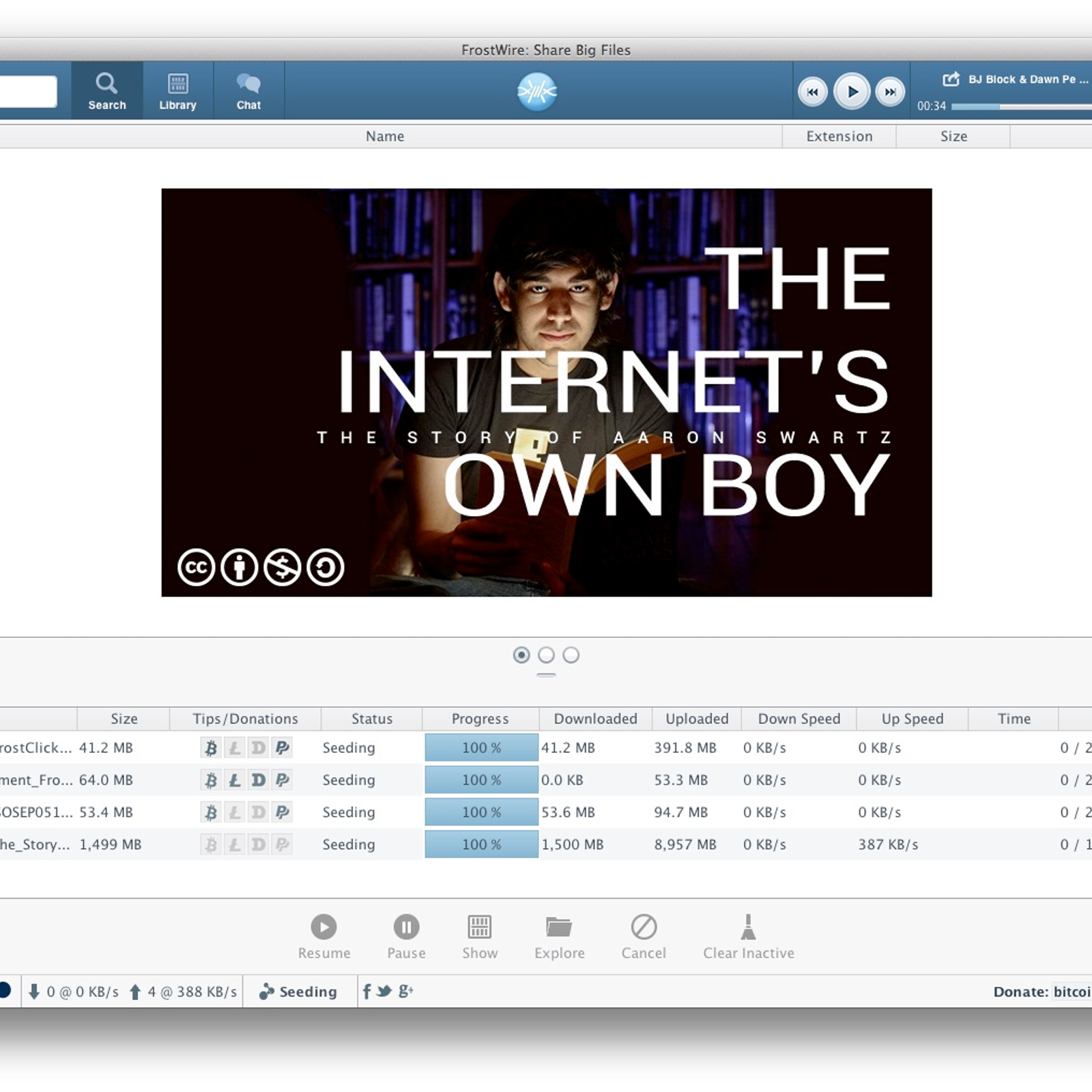This screenshot has width=1092, height=1092.
Task: Clear Inactive transfers
Action: point(749,937)
